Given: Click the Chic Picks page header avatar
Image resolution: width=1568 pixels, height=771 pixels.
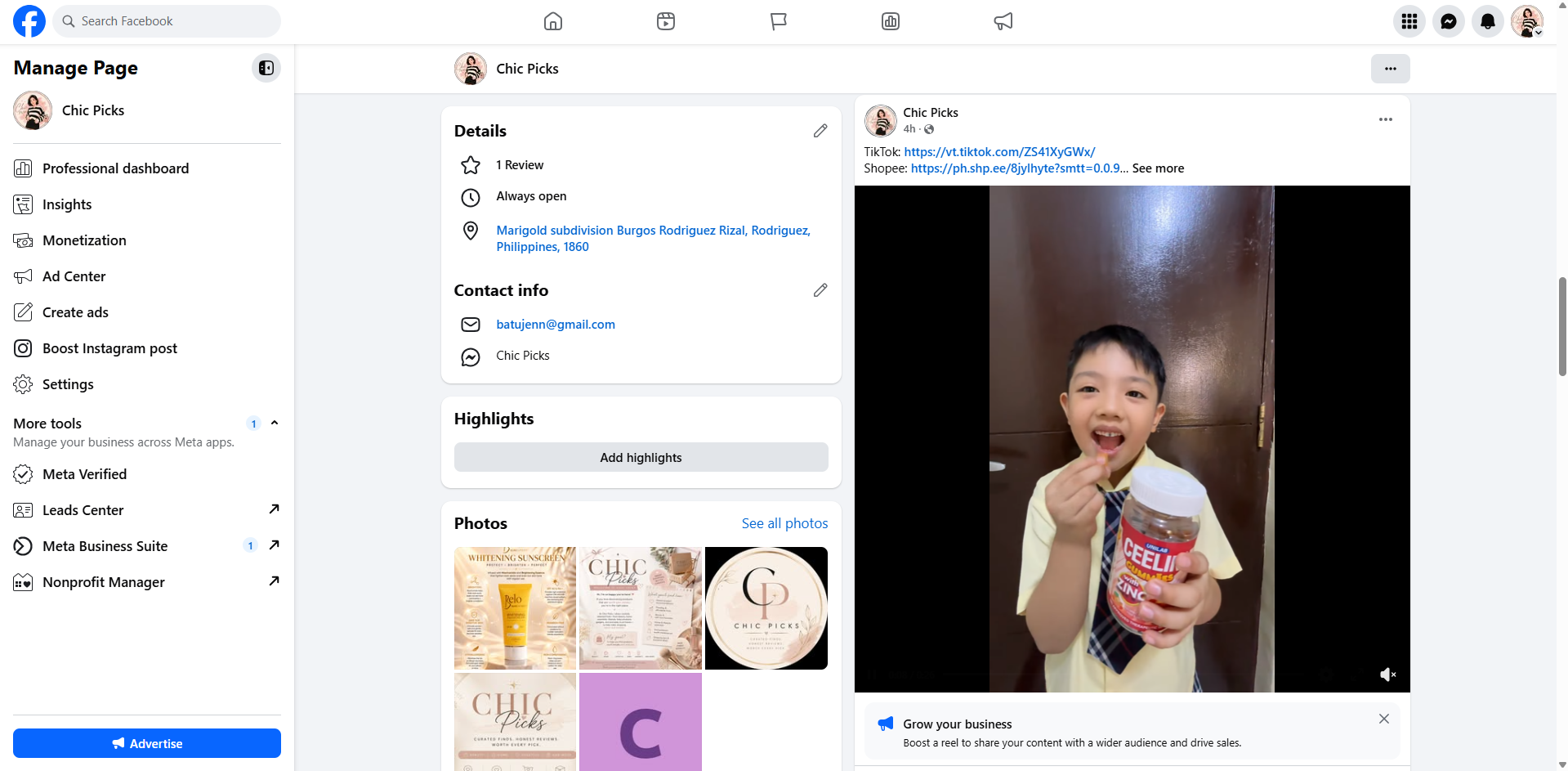Looking at the screenshot, I should click(471, 69).
